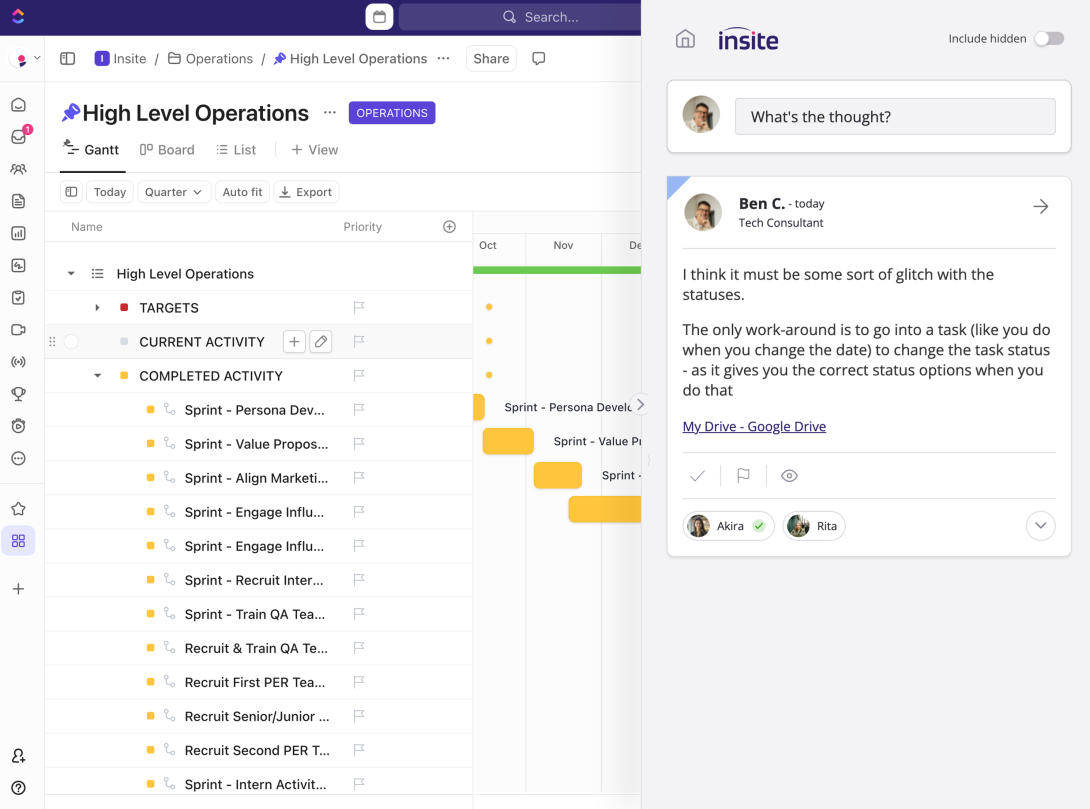Select the team members icon in the sidebar

20,168
